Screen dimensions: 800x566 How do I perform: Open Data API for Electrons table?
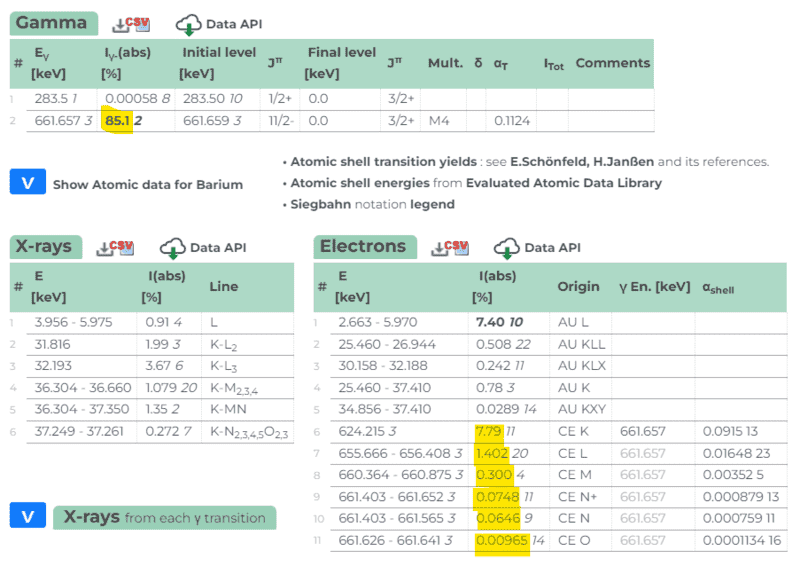pyautogui.click(x=537, y=248)
